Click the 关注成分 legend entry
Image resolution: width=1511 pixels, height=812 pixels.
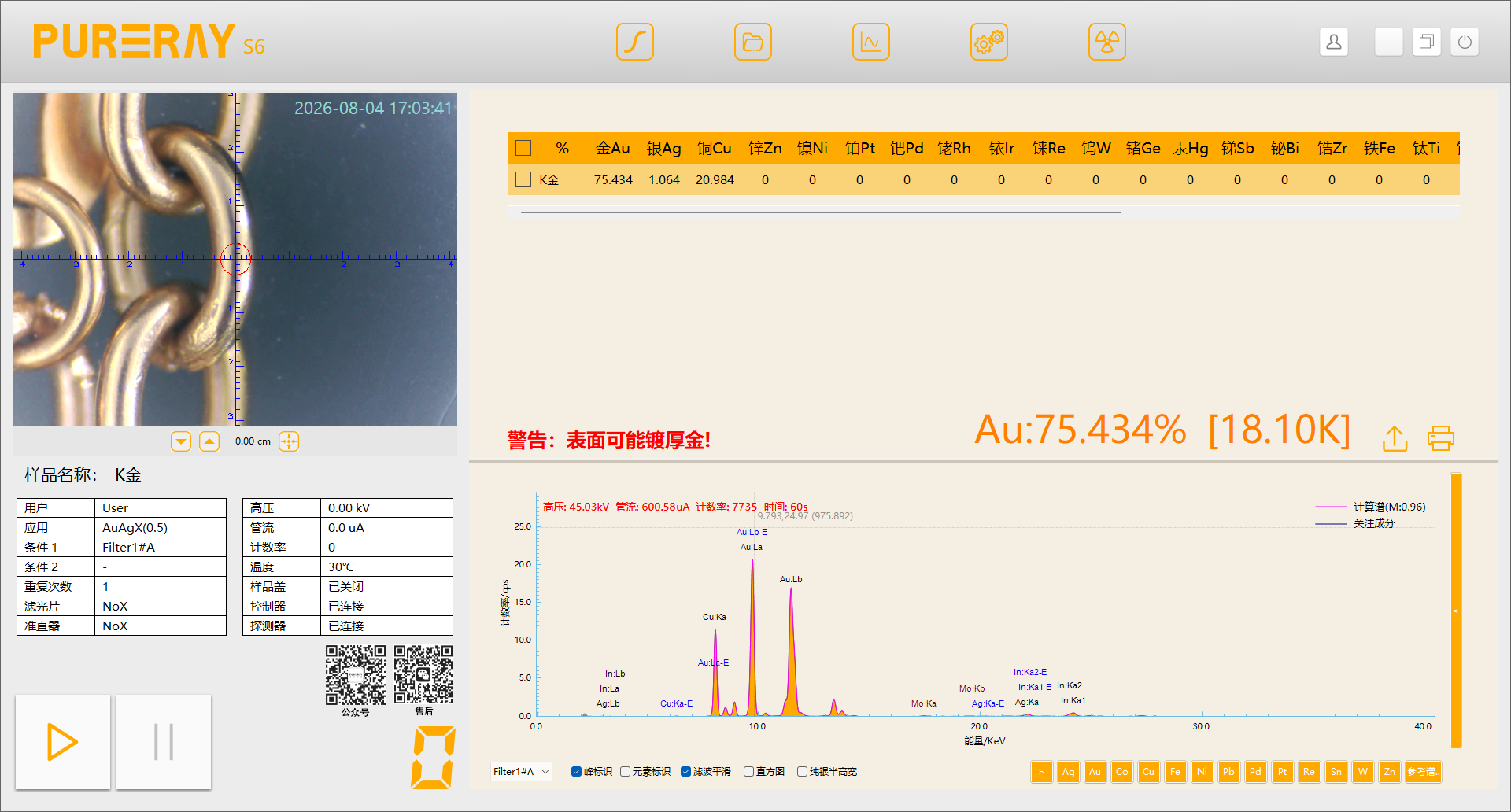tap(1355, 523)
